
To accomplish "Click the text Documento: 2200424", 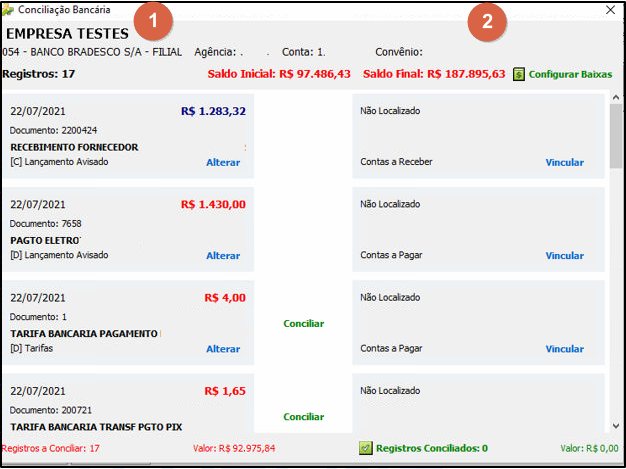I will [53, 131].
